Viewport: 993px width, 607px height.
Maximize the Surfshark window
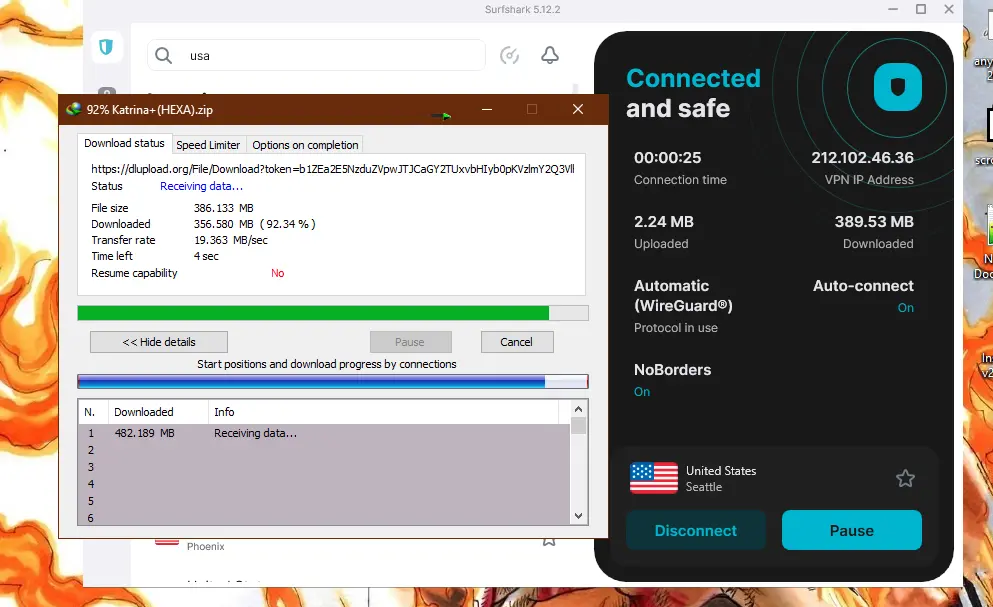point(921,9)
